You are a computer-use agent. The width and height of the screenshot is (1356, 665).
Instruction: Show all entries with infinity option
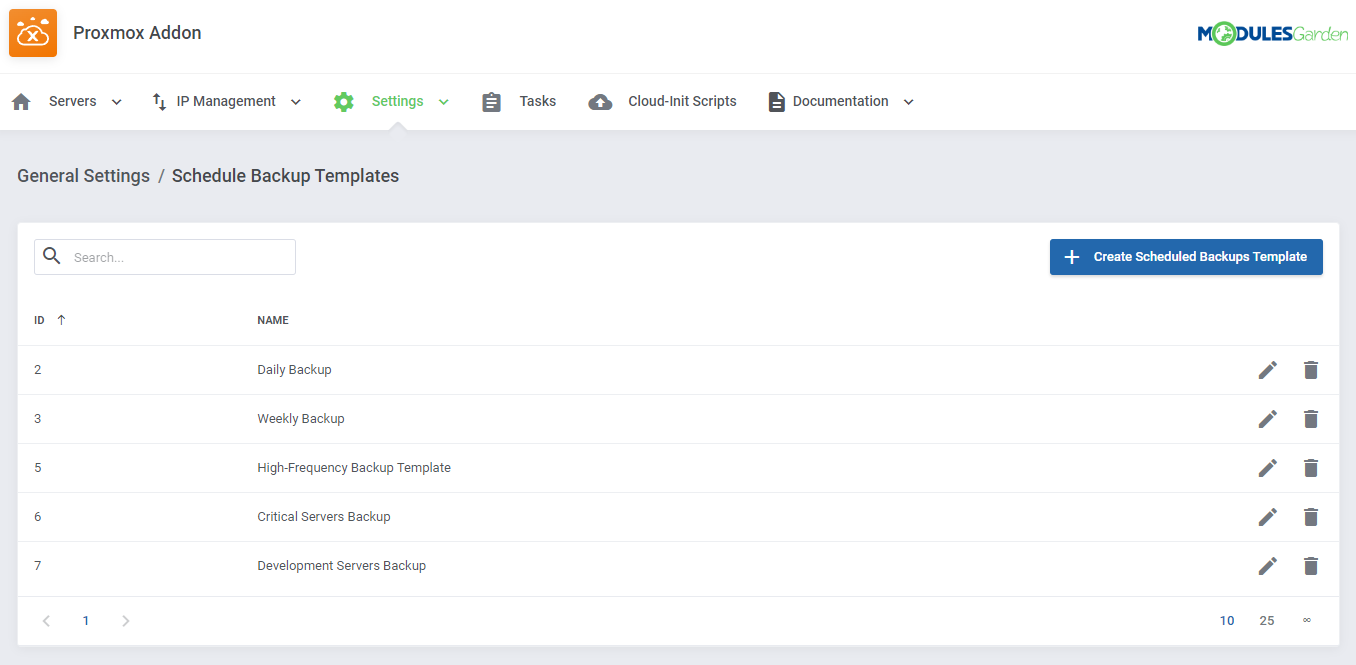1307,621
